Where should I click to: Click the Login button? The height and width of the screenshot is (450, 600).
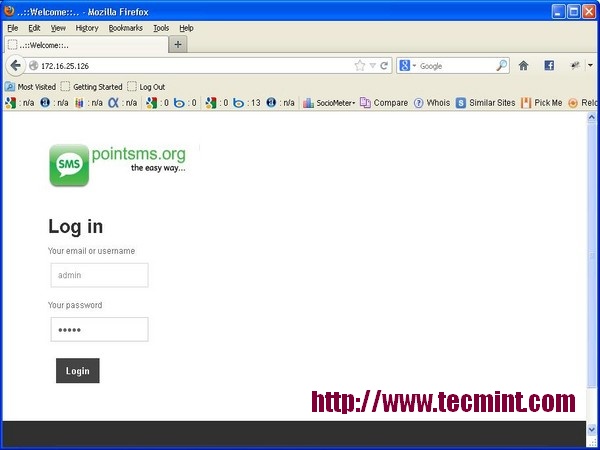coord(78,370)
